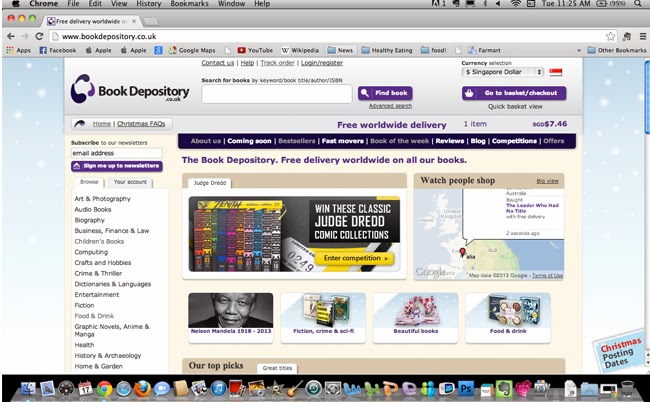650x402 pixels.
Task: Open the Coming soon nav item
Action: [x=249, y=141]
